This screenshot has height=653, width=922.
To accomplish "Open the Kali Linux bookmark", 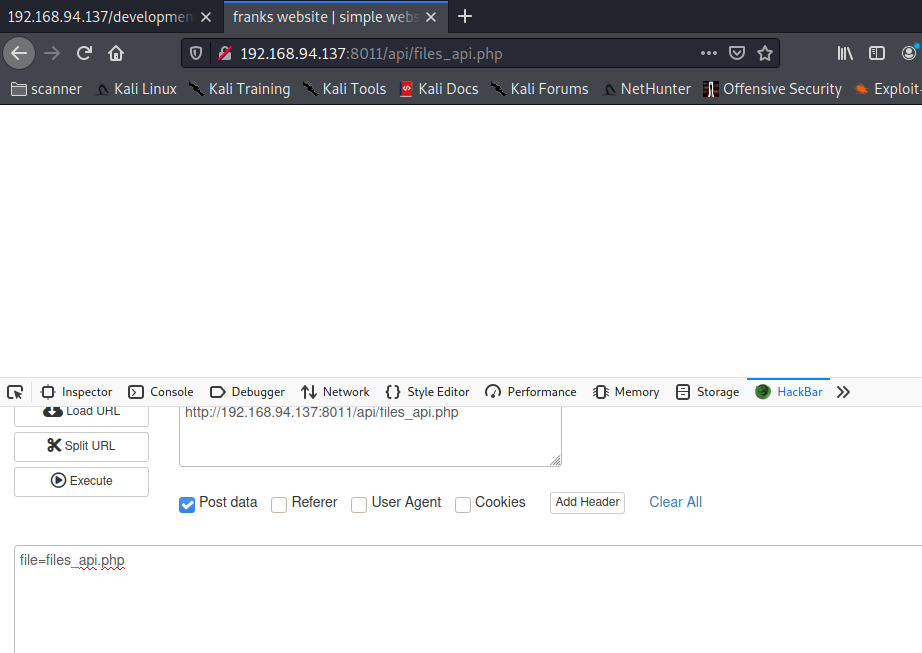I will pos(136,89).
